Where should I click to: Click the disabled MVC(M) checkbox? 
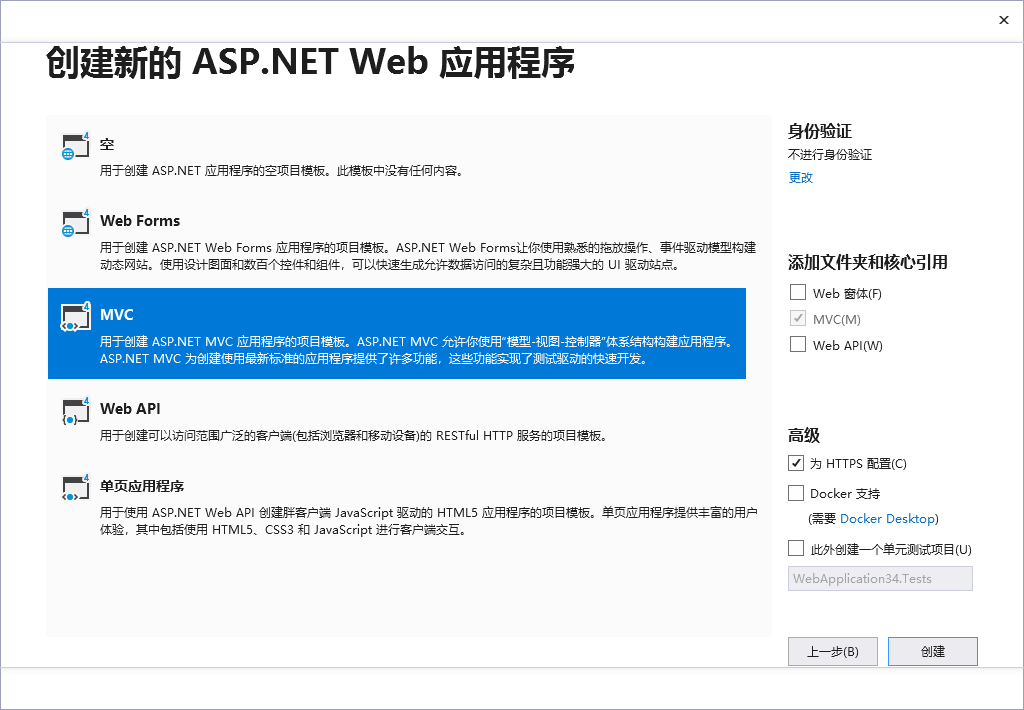point(797,318)
